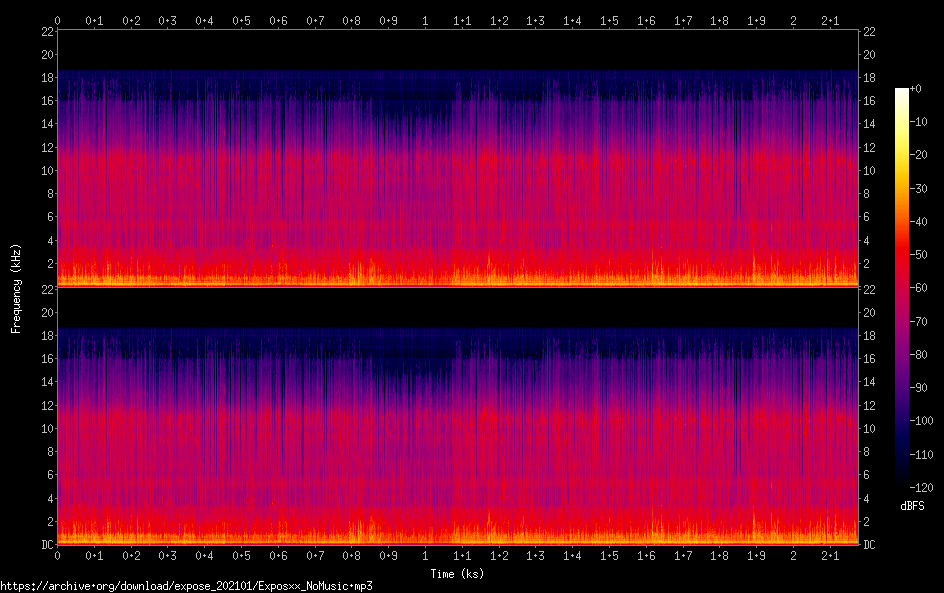Click the '-50' label on the color scale
The width and height of the screenshot is (944, 593).
point(919,255)
